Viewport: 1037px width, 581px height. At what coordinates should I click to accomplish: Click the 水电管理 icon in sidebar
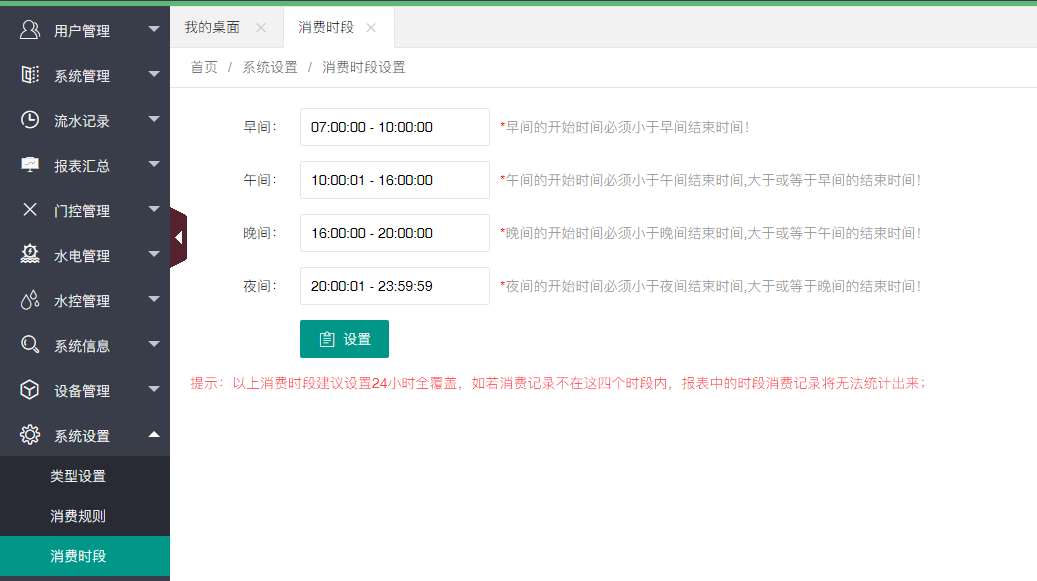(x=30, y=255)
